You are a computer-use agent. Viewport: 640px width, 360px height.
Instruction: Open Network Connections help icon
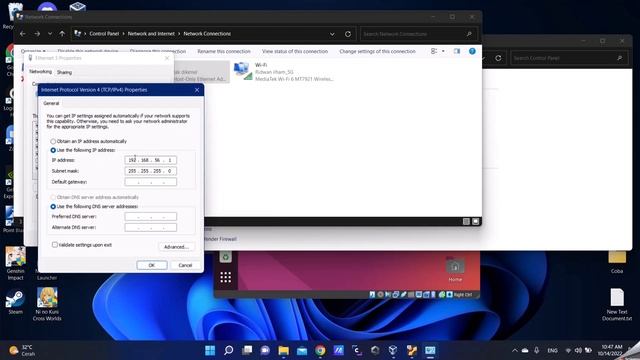pos(472,51)
